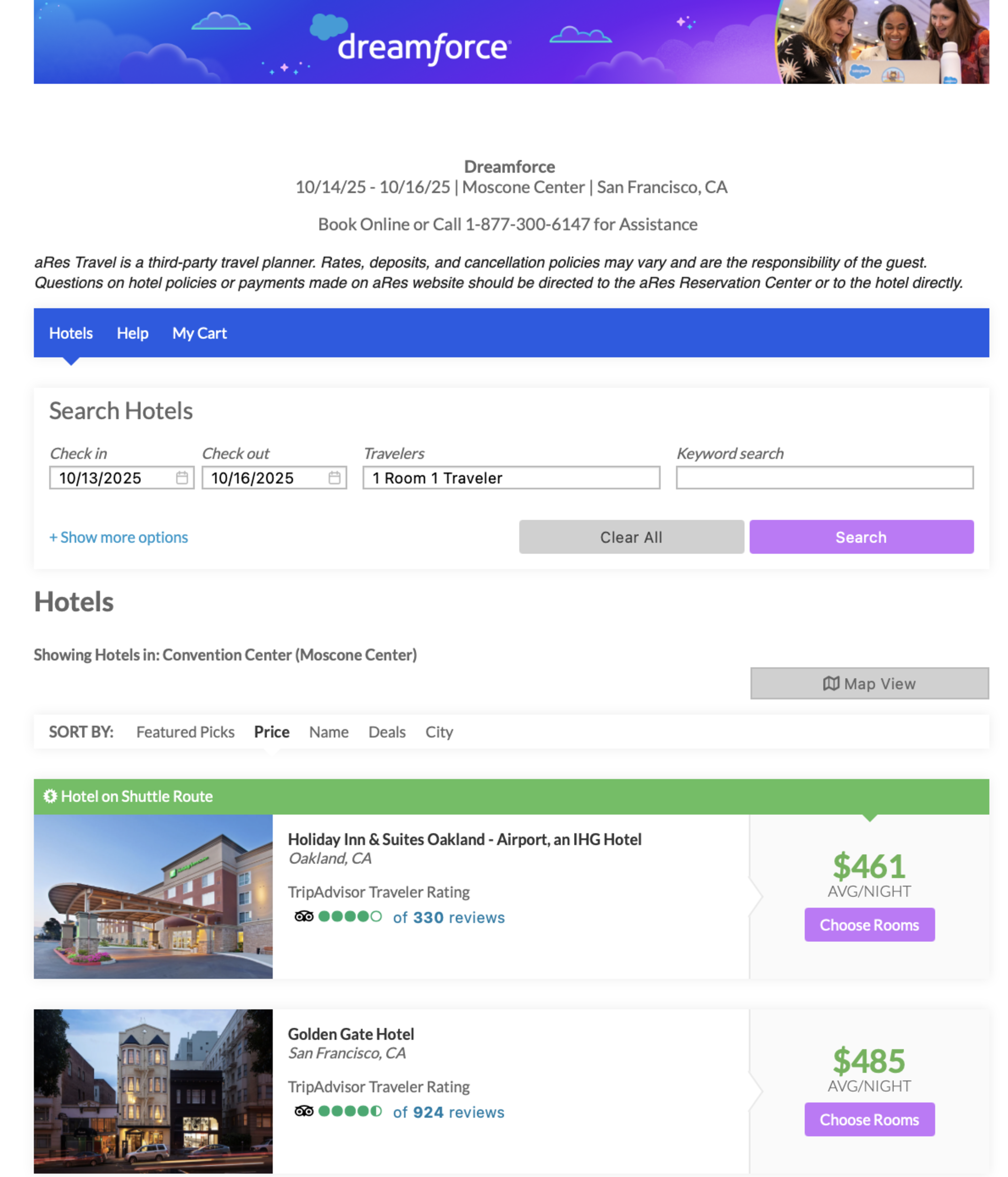Choose Rooms for Golden Gate Hotel
Viewport: 1008px width, 1177px height.
coord(869,1120)
